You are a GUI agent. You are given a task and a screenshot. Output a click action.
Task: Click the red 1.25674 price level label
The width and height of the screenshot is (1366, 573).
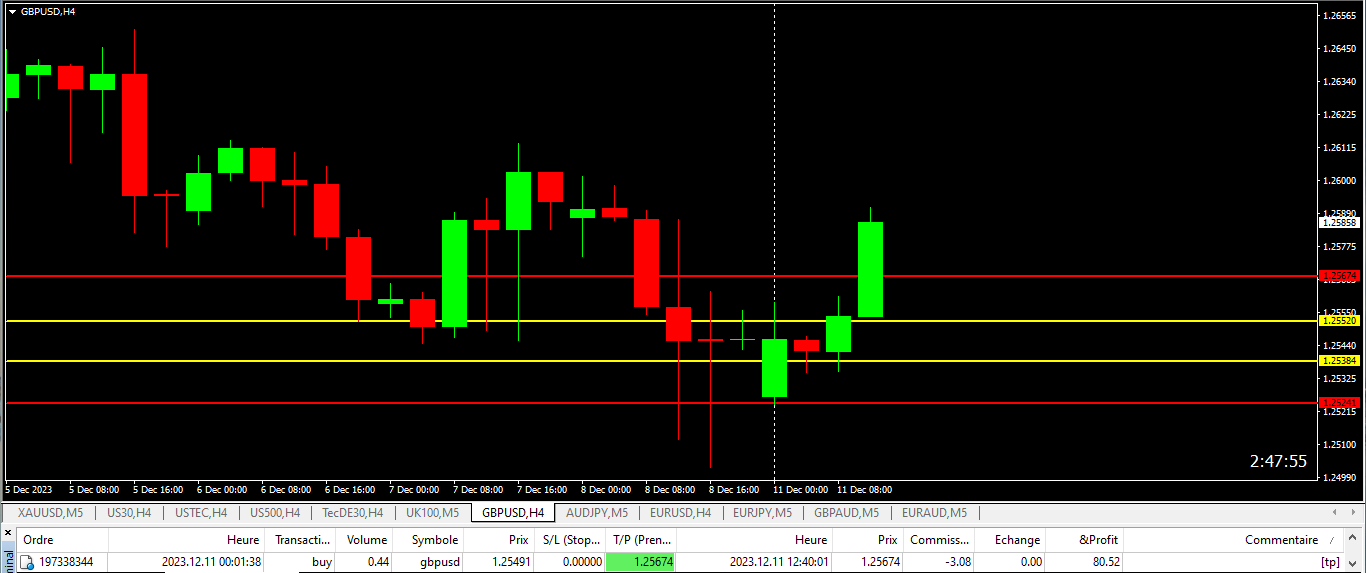[x=1339, y=275]
